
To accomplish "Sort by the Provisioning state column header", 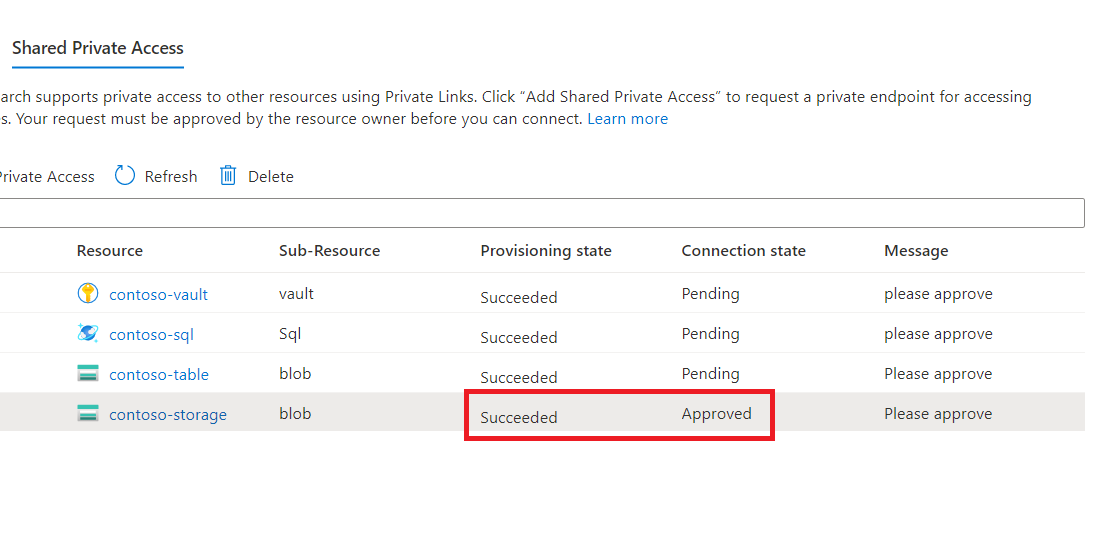I will 545,251.
